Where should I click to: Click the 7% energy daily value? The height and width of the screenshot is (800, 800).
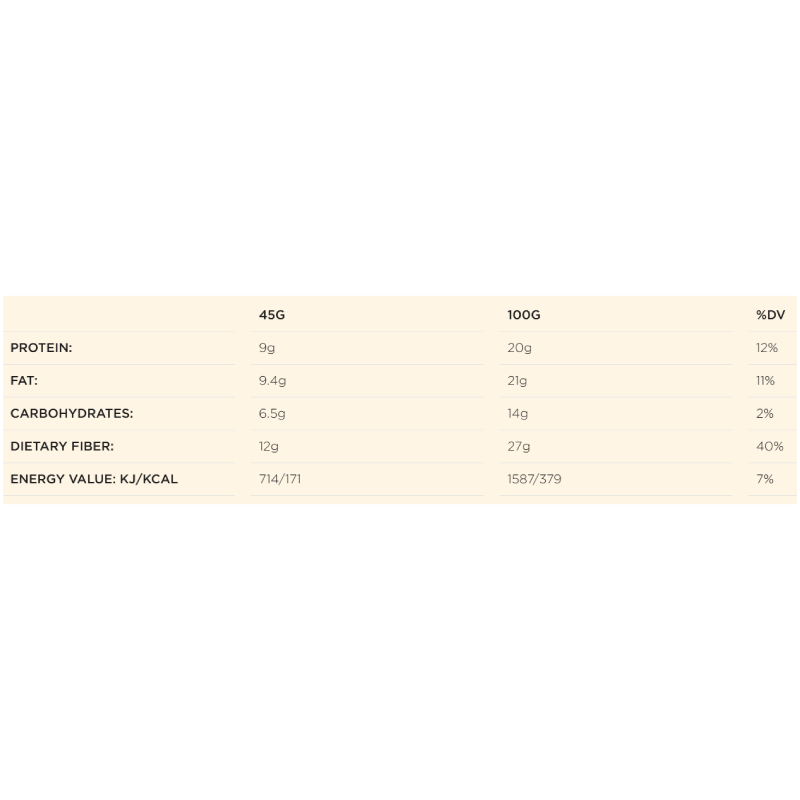[x=765, y=479]
